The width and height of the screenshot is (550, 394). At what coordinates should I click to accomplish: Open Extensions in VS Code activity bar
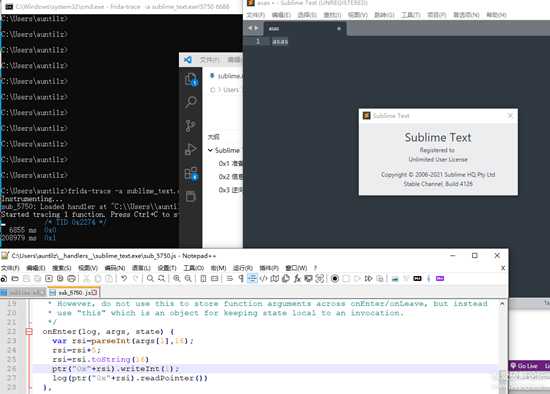tap(191, 173)
